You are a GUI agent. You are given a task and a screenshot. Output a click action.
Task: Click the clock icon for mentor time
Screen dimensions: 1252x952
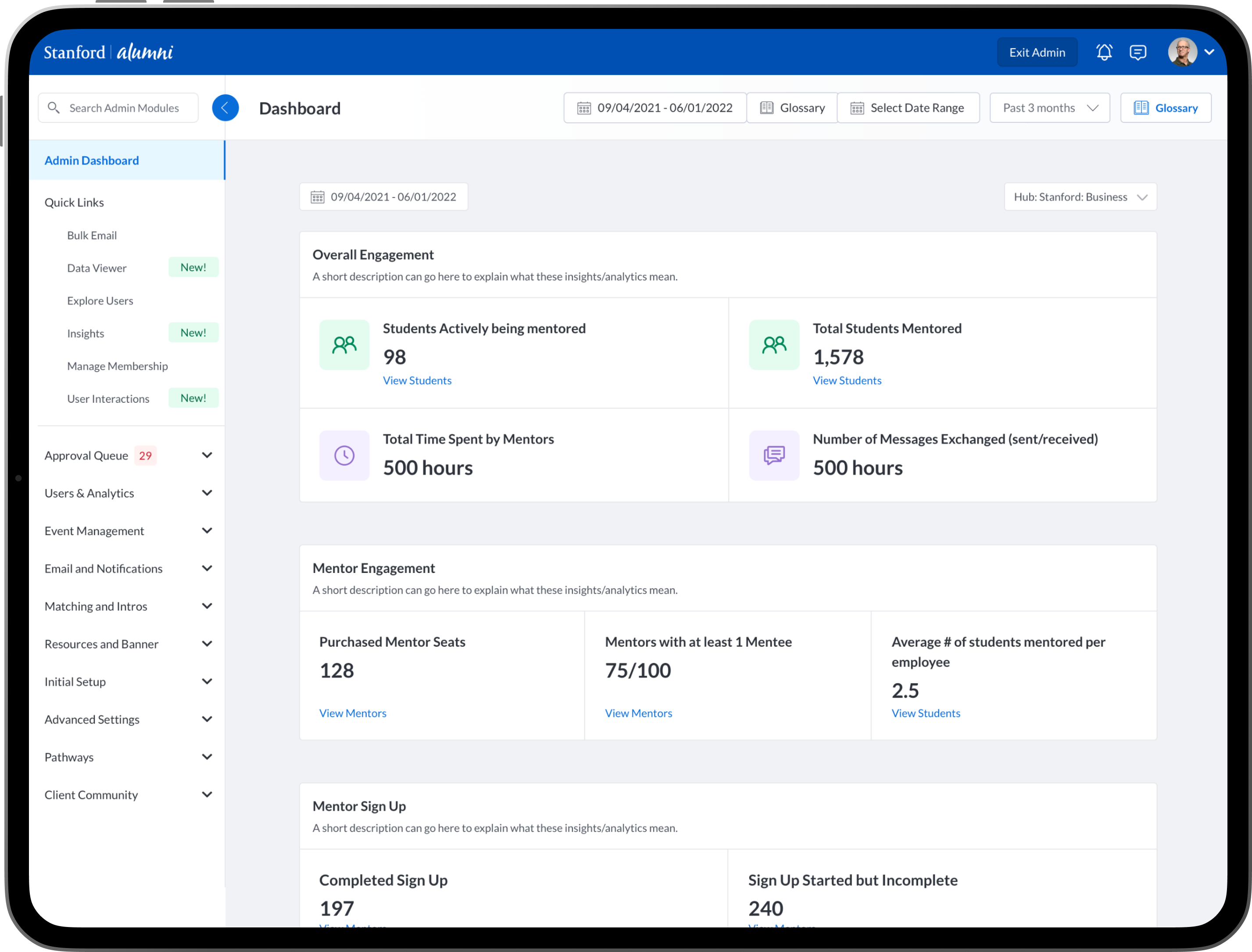click(344, 455)
